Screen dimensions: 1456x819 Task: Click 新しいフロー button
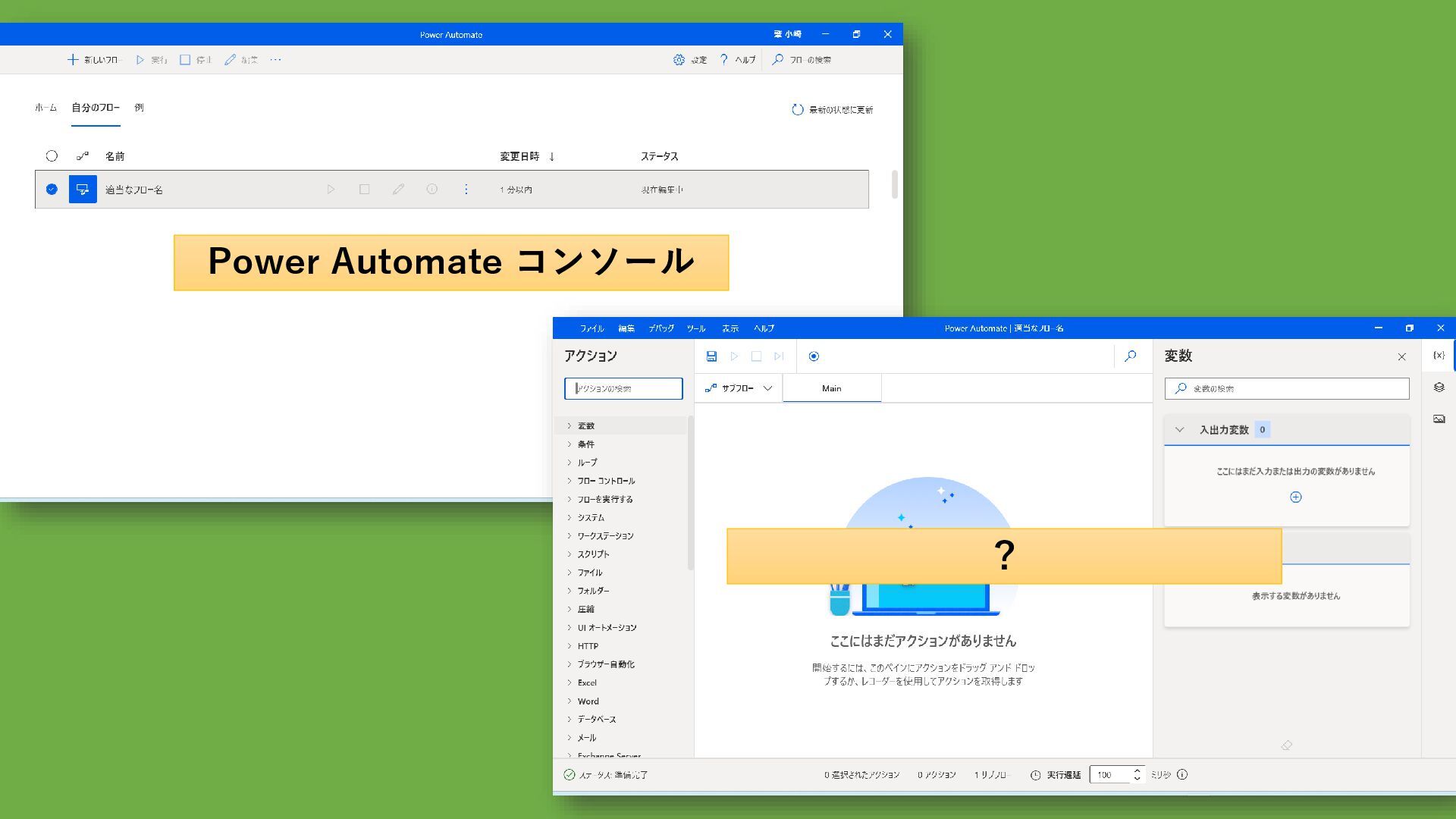[x=94, y=60]
